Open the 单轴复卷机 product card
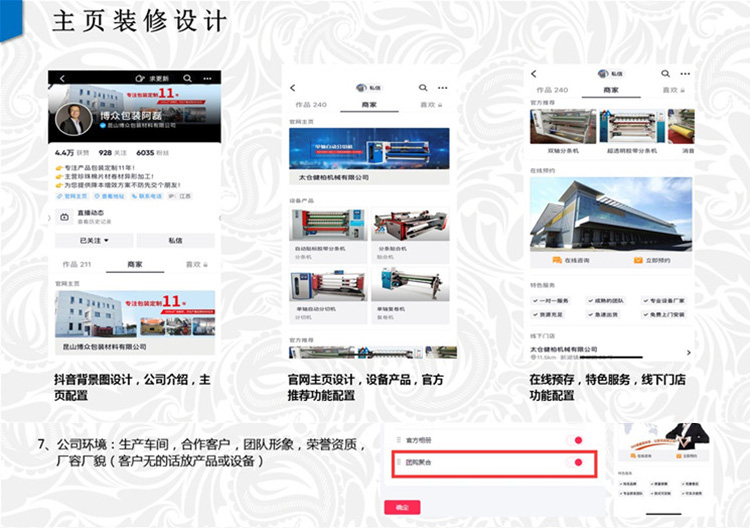This screenshot has width=750, height=528. (410, 295)
